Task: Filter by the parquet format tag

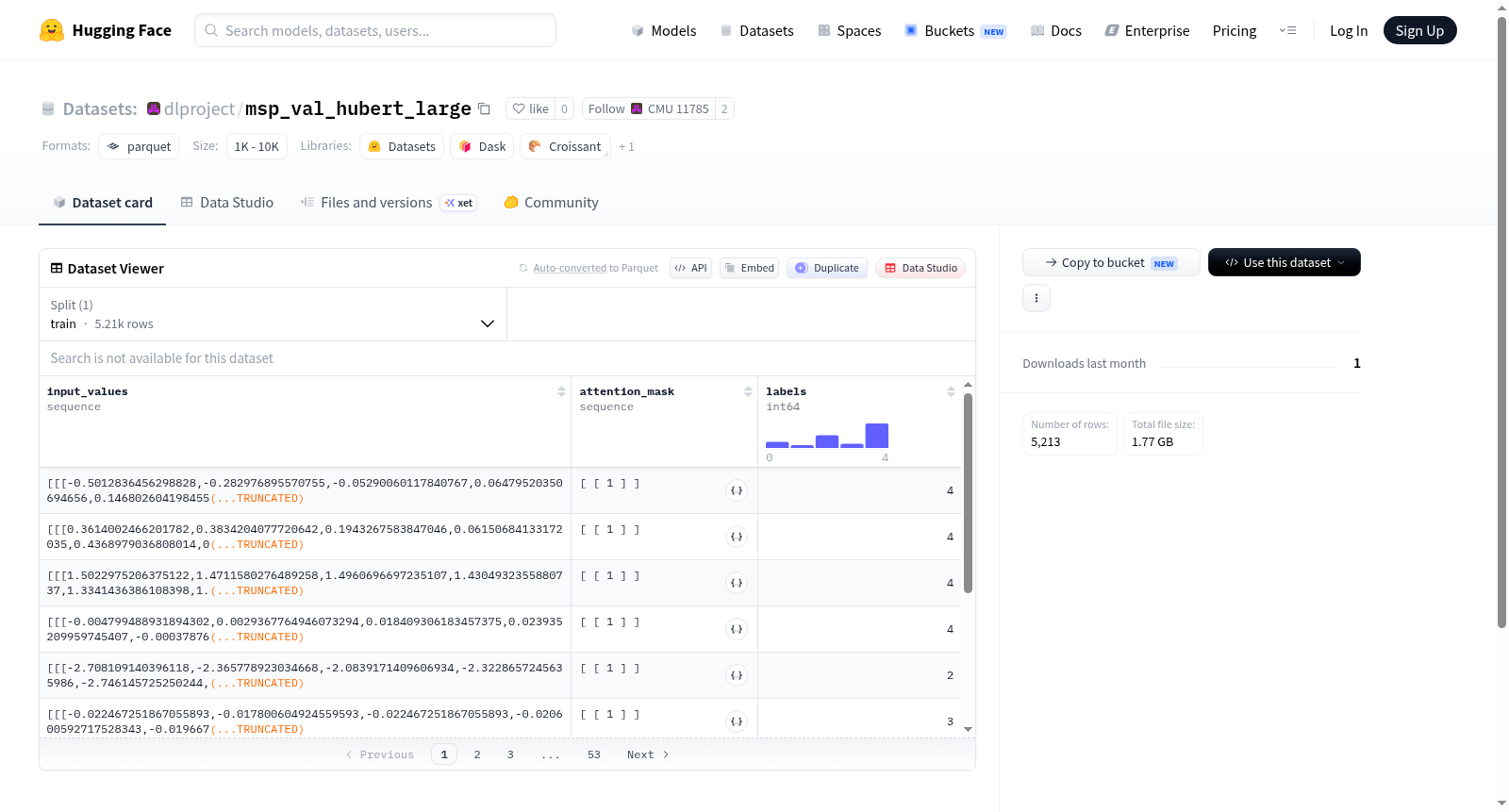Action: [139, 146]
